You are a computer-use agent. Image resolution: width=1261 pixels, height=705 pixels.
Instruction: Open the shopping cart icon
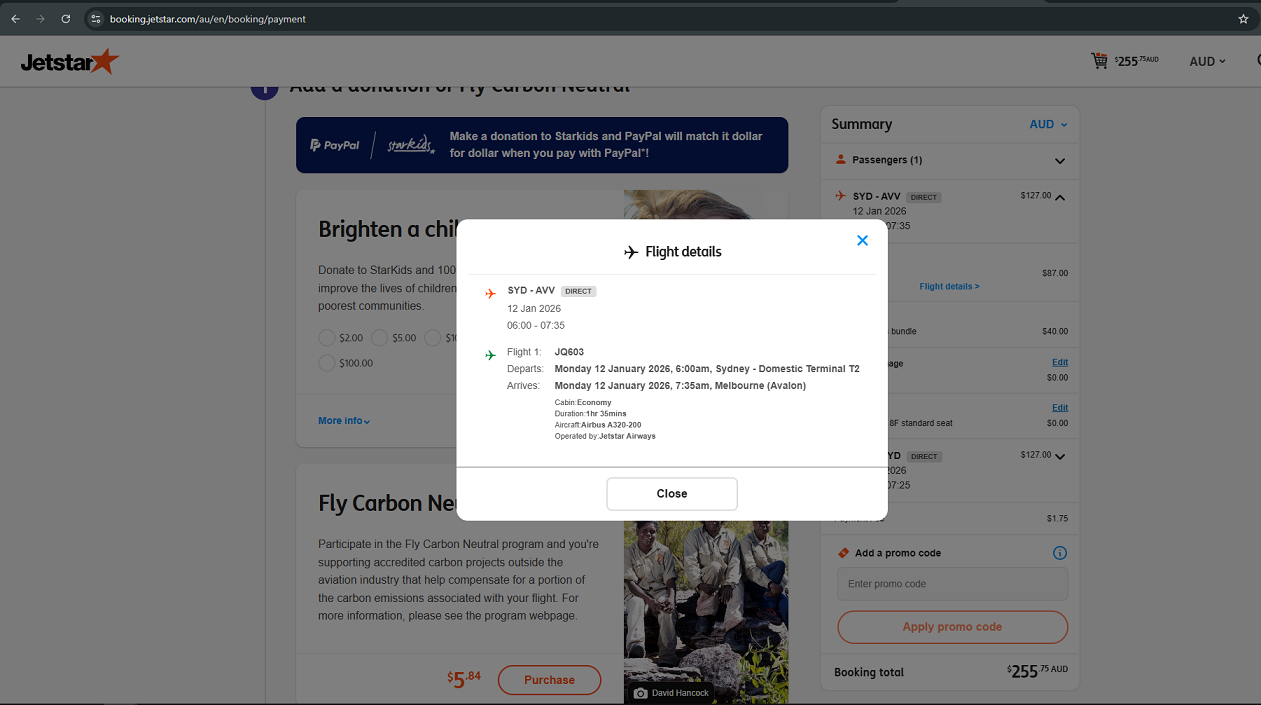(1099, 61)
